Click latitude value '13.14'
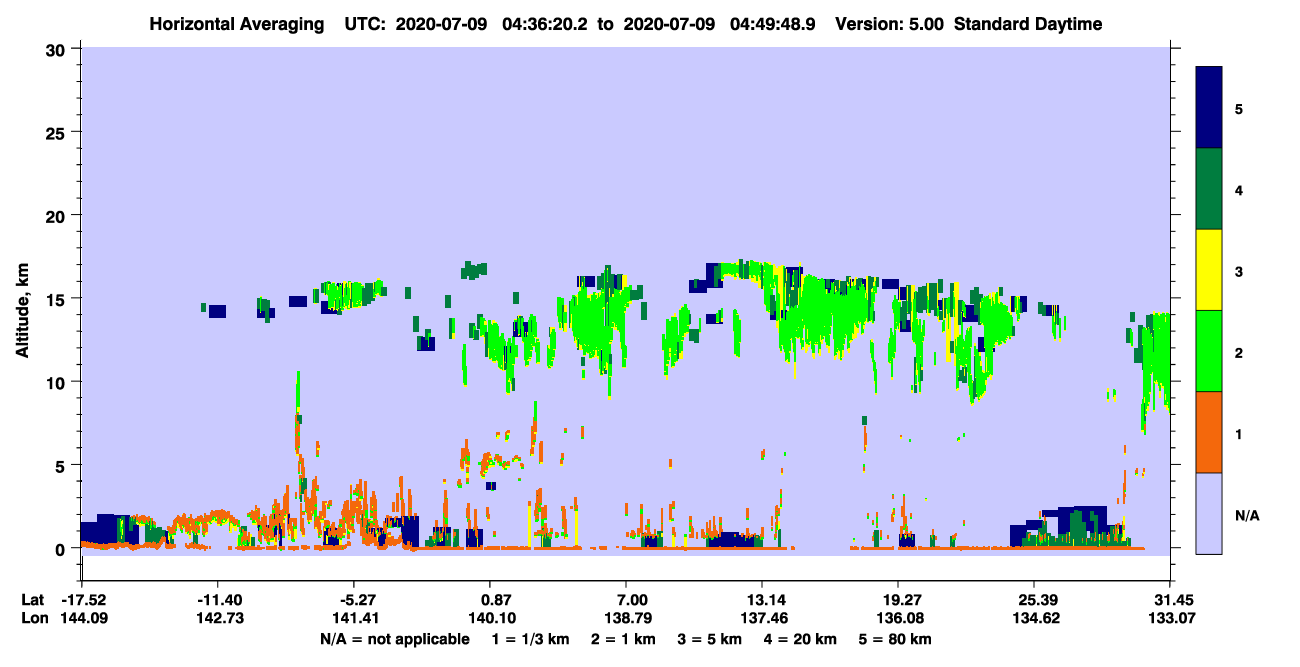The width and height of the screenshot is (1300, 667). [762, 600]
